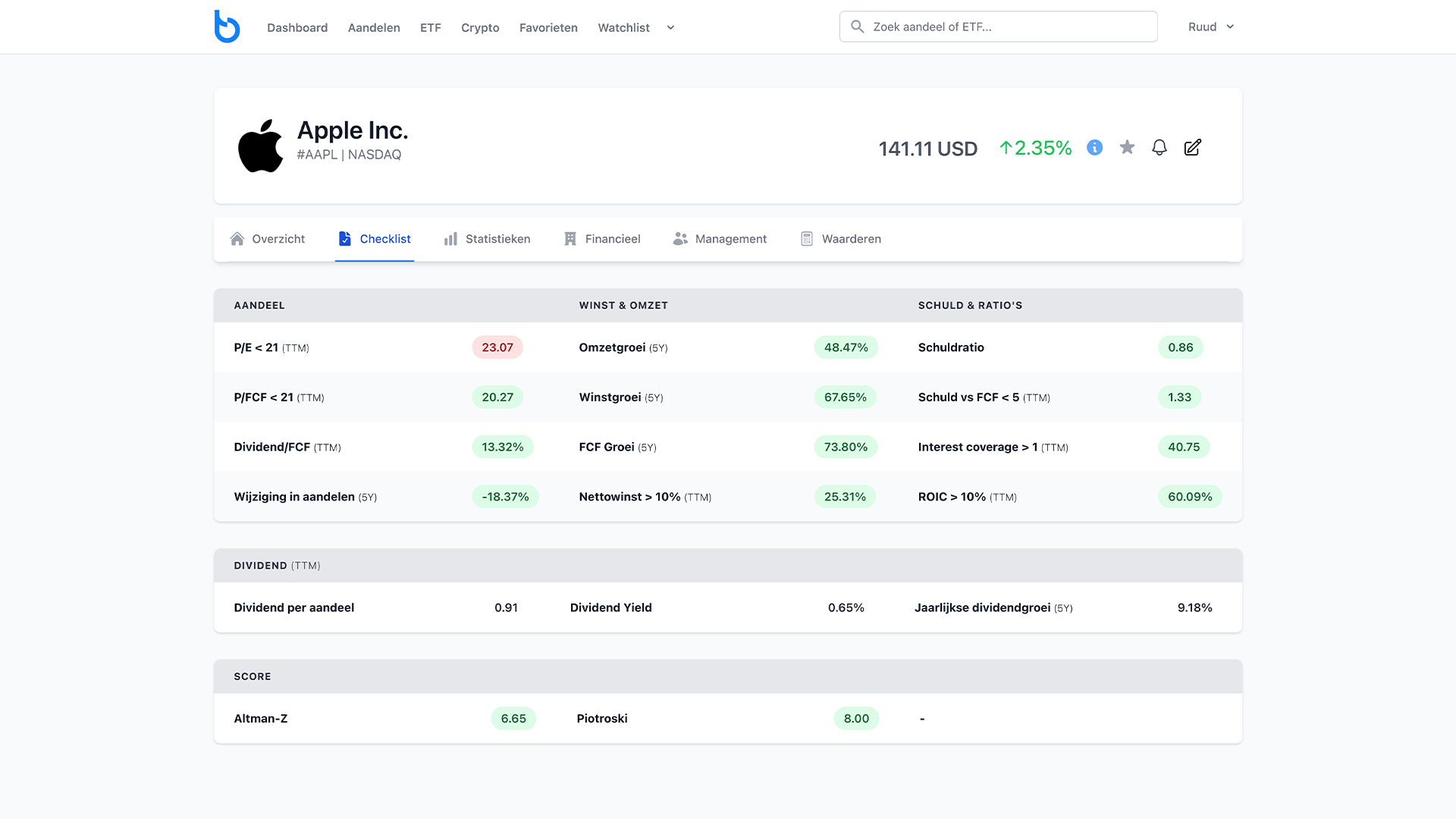Click the P/FCF value 20.27
The image size is (1456, 819).
pyautogui.click(x=497, y=397)
